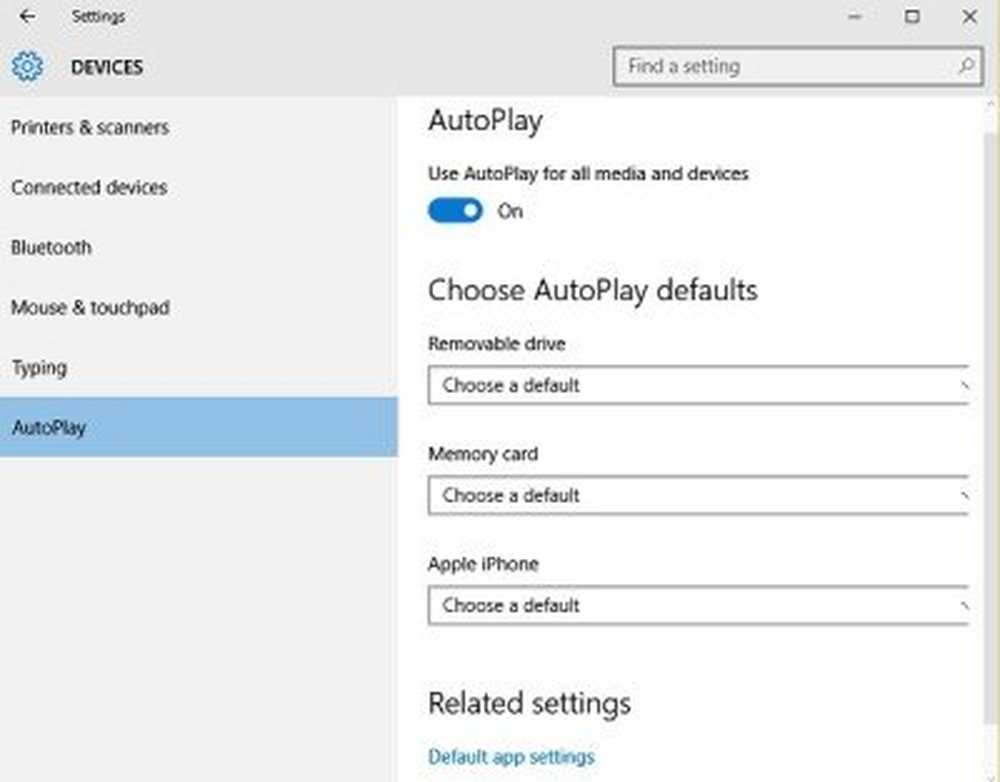Viewport: 1000px width, 782px height.
Task: Turn off the AutoPlay toggle switch
Action: pos(455,210)
